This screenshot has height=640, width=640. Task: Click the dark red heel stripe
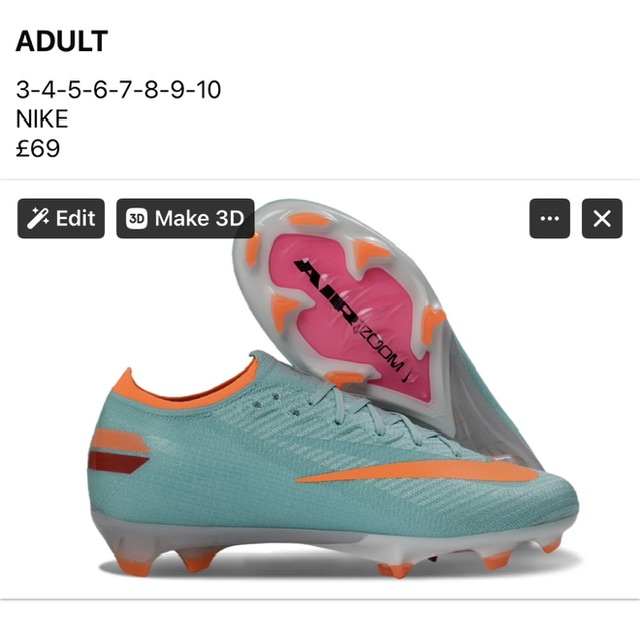(118, 462)
